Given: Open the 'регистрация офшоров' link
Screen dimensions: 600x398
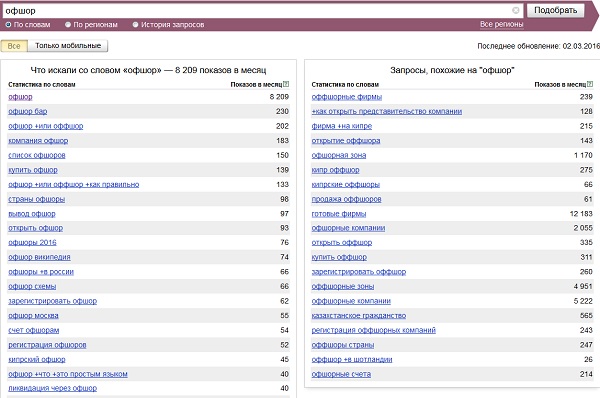Looking at the screenshot, I should click(47, 345).
